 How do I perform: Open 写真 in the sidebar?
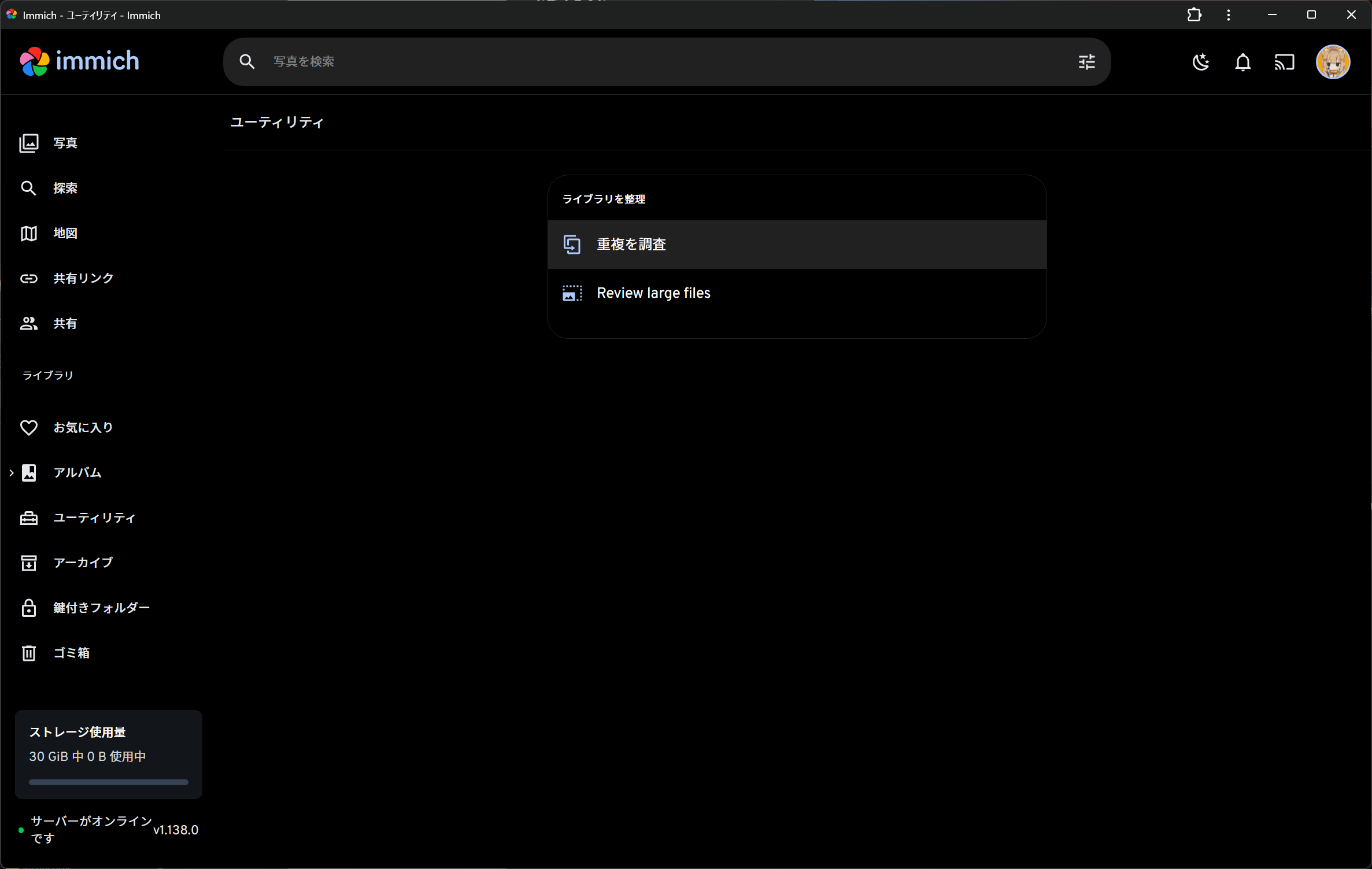pyautogui.click(x=65, y=143)
